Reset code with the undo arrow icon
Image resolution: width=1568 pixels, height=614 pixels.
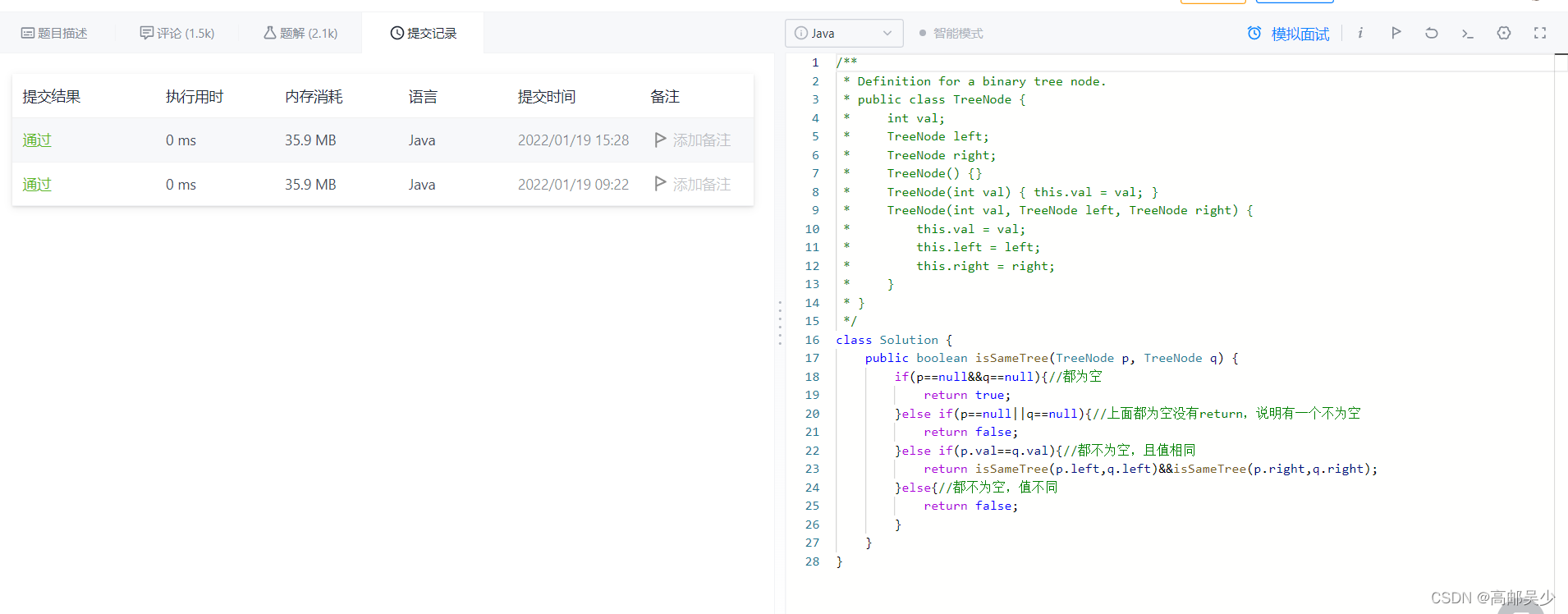click(x=1432, y=33)
